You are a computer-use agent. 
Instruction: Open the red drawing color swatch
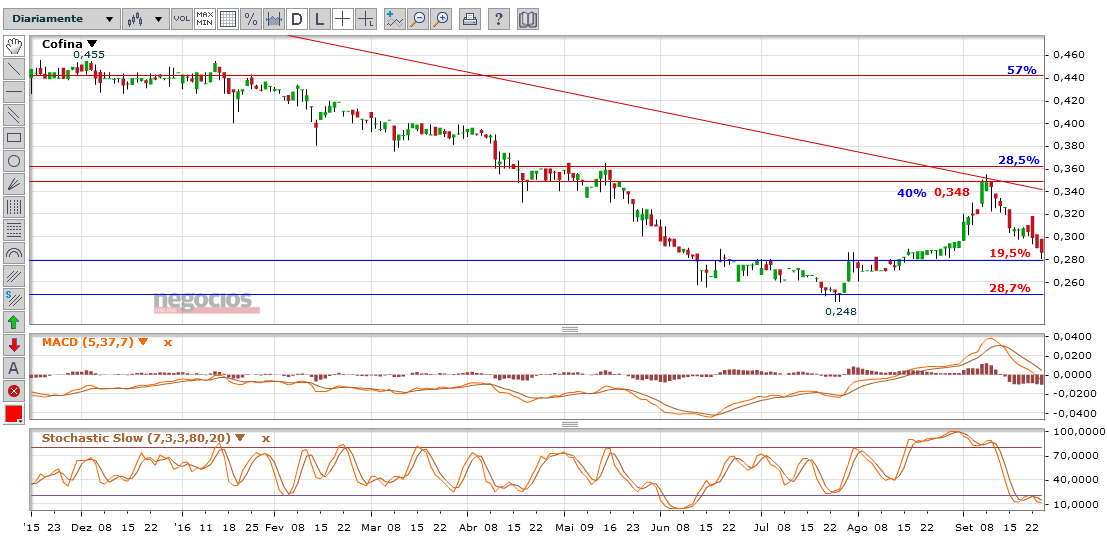(x=14, y=414)
